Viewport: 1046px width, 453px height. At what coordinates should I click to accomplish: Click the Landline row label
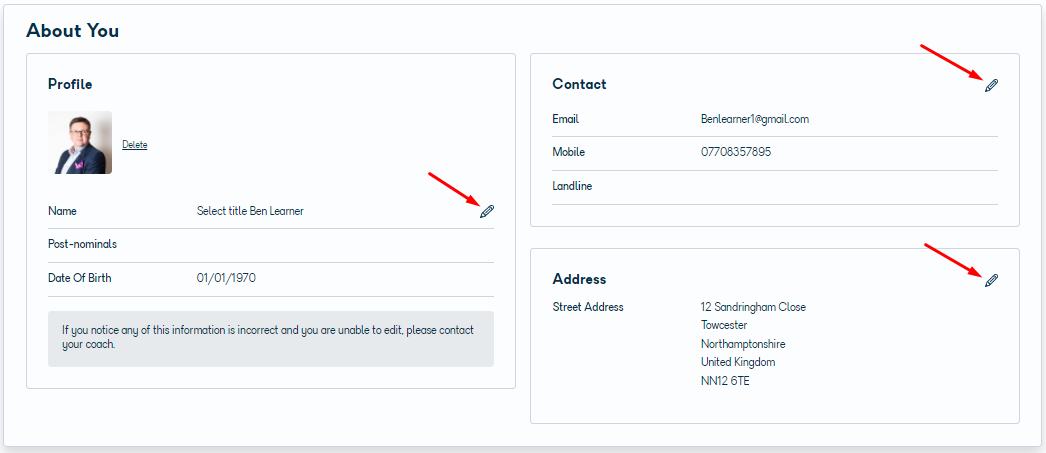[x=572, y=186]
